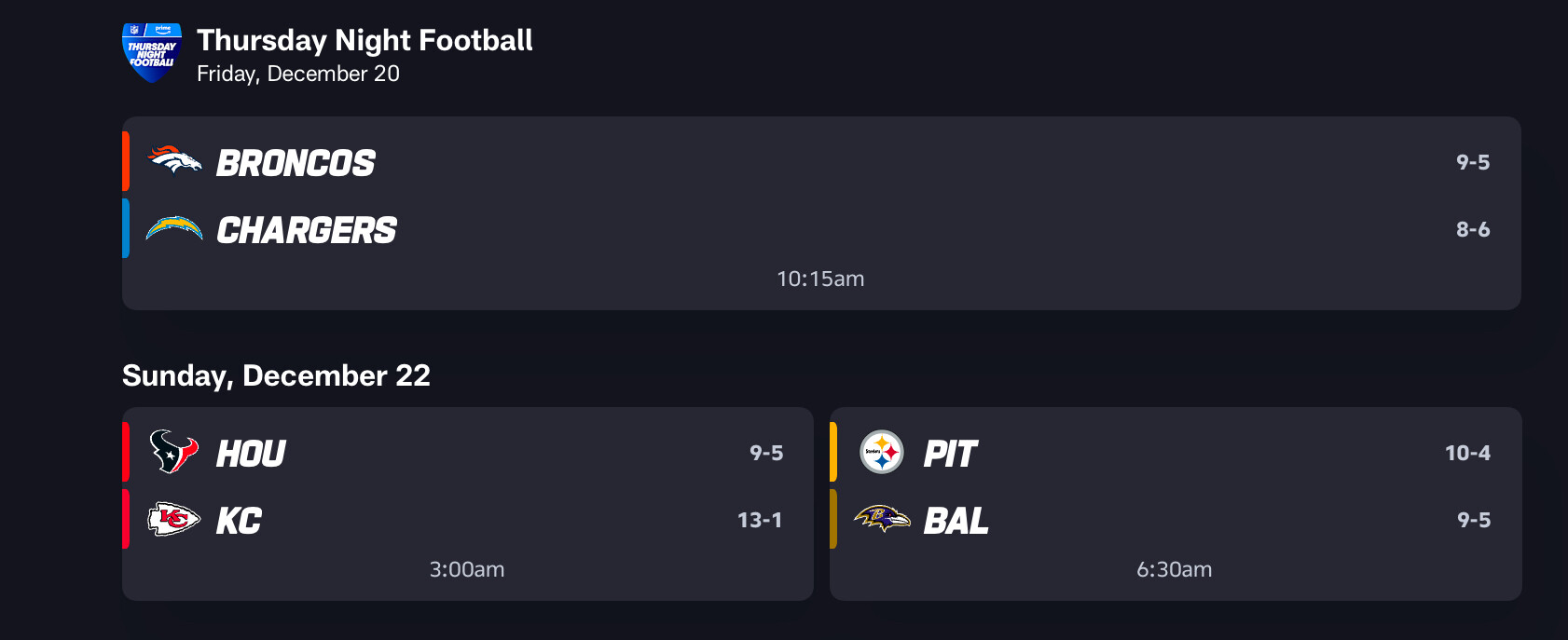This screenshot has height=640, width=1568.
Task: Open the Thursday Night Football heading
Action: click(x=364, y=40)
